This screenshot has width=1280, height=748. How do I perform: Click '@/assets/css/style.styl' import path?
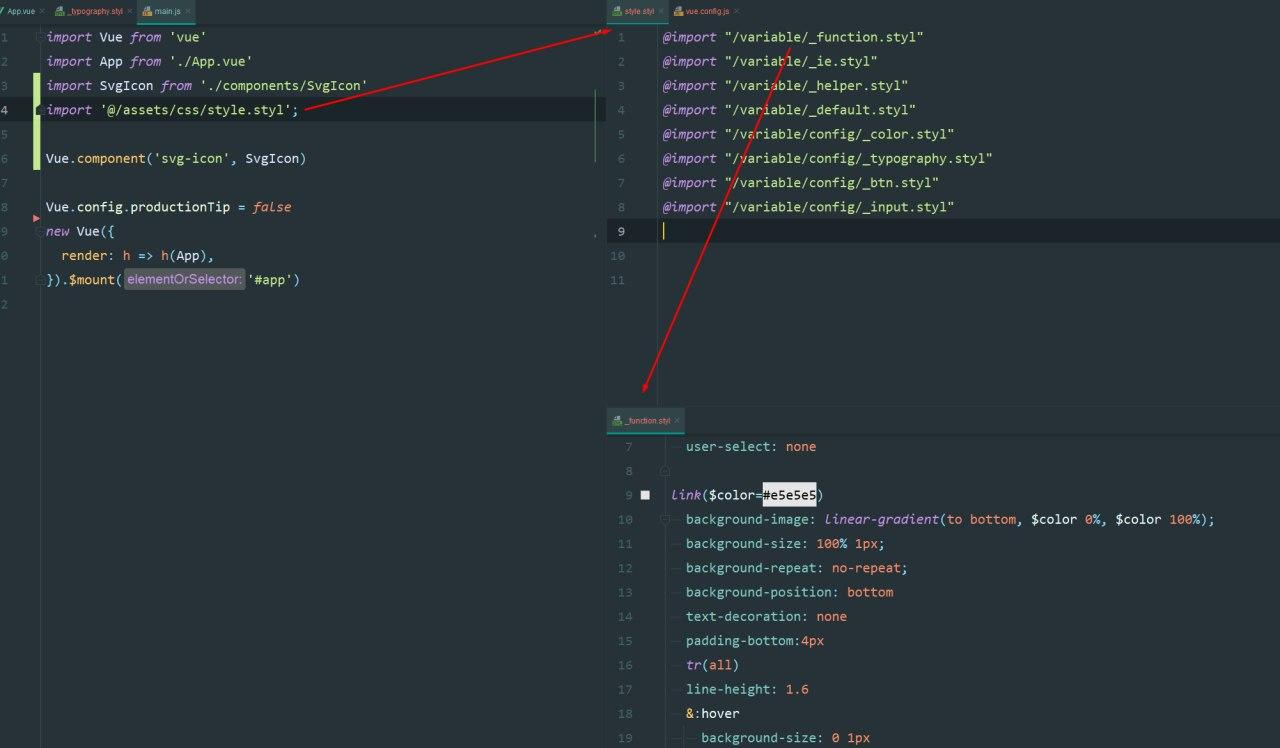195,110
